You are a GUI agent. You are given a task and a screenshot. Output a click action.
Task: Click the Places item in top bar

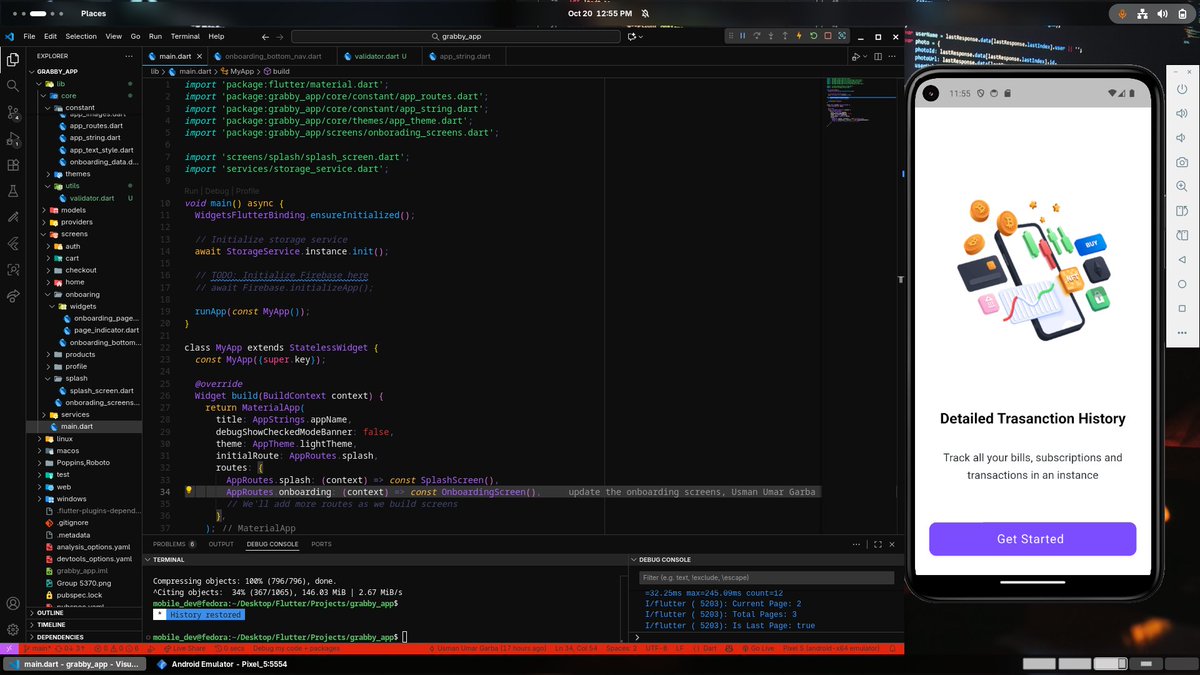(x=93, y=13)
